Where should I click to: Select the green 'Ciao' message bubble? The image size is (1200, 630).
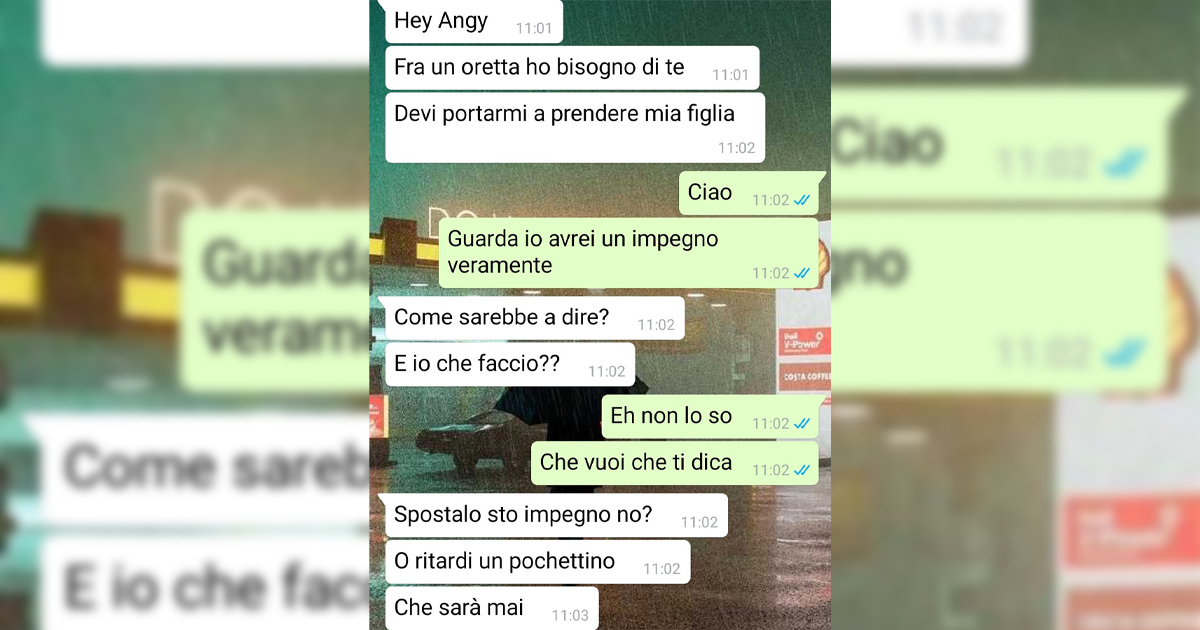[749, 193]
